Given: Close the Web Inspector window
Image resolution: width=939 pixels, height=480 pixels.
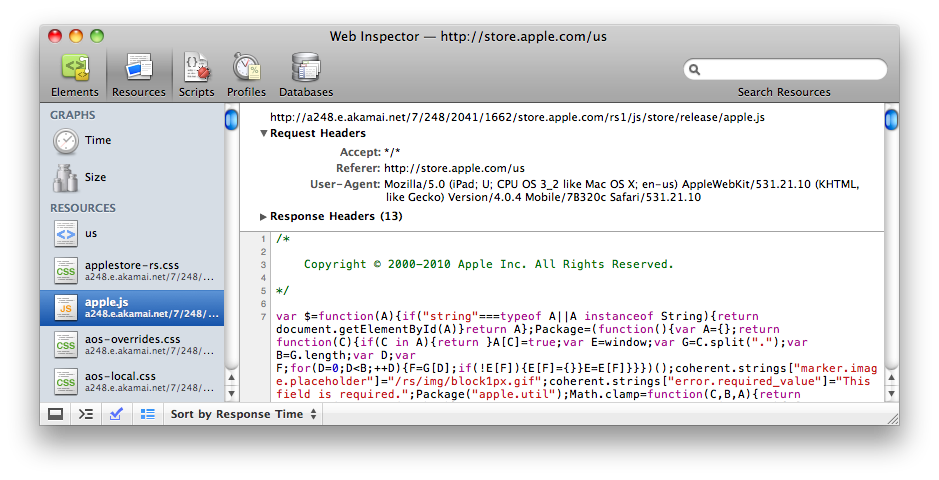Looking at the screenshot, I should click(55, 36).
